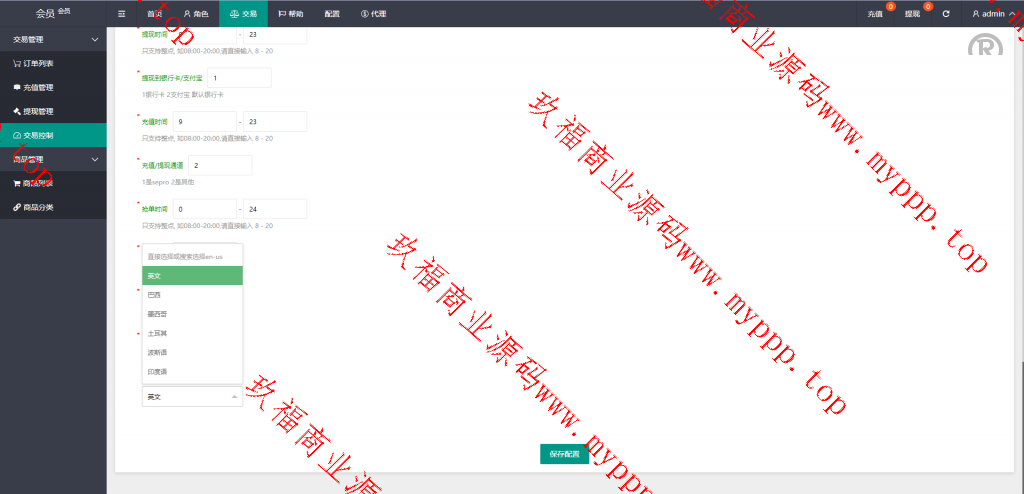Switch to the 角色 top menu tab

click(195, 14)
